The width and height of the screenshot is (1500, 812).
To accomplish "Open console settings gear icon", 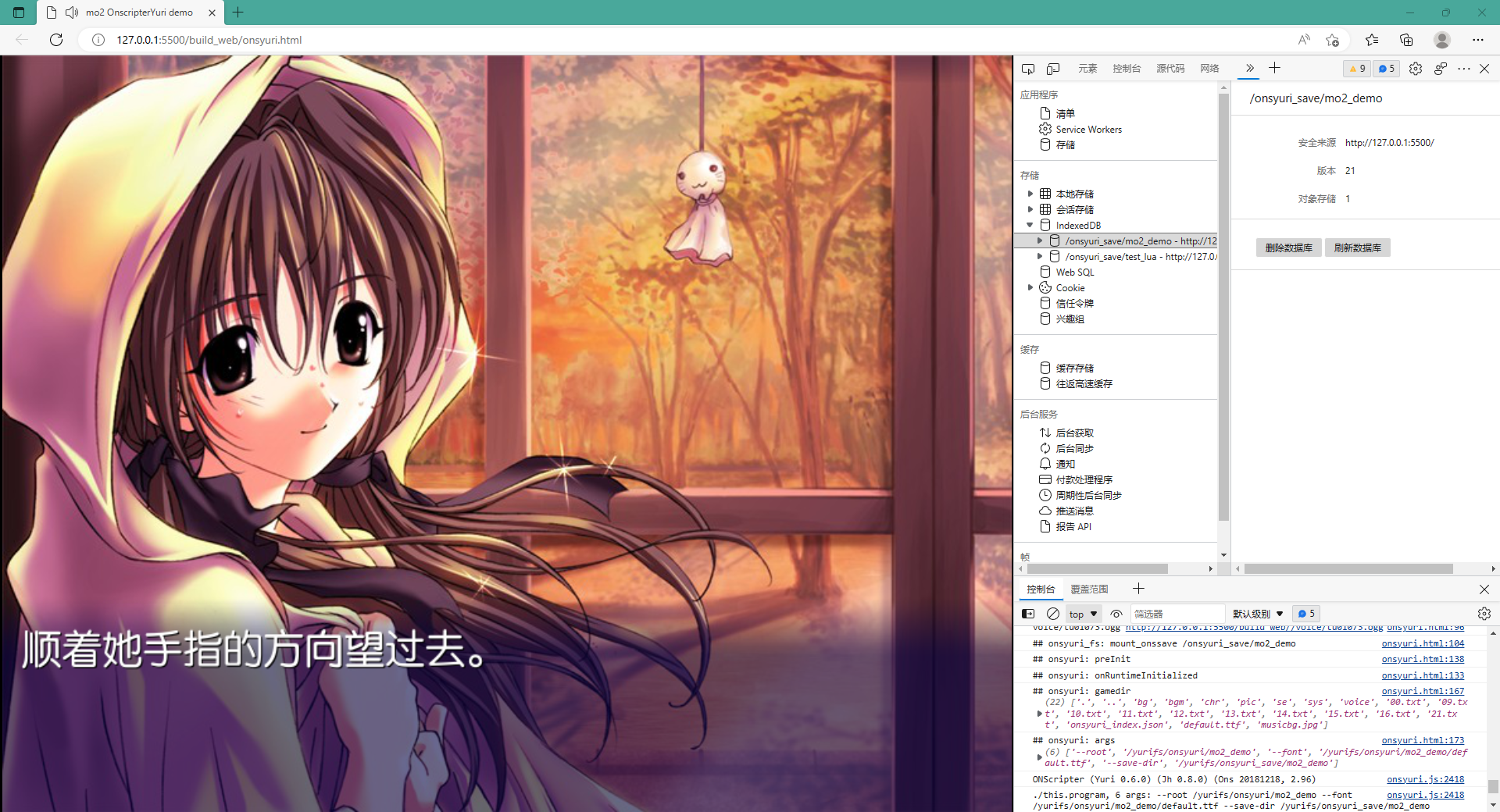I will 1484,614.
